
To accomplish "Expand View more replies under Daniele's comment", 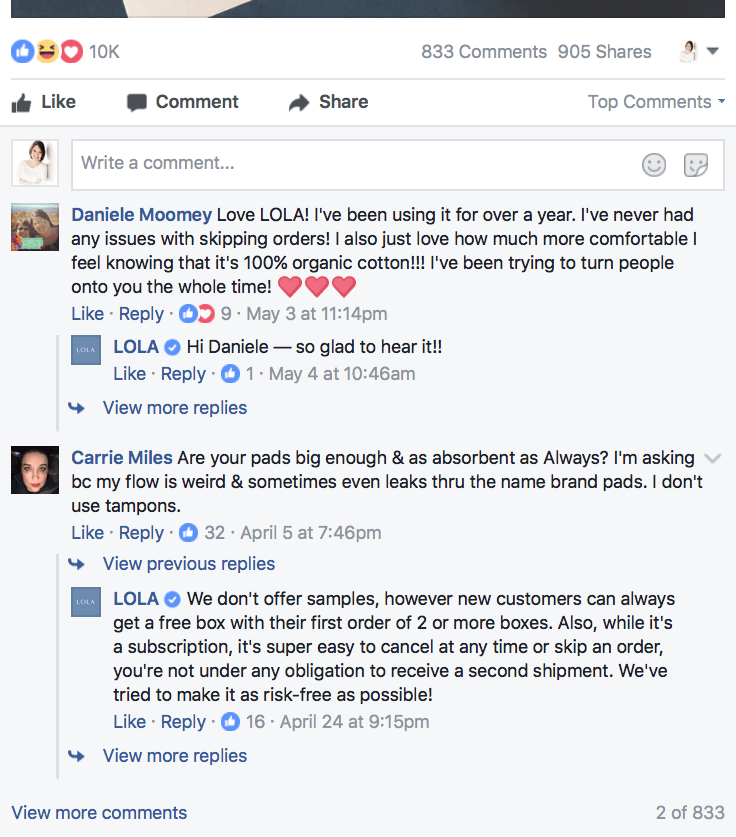I will [174, 408].
